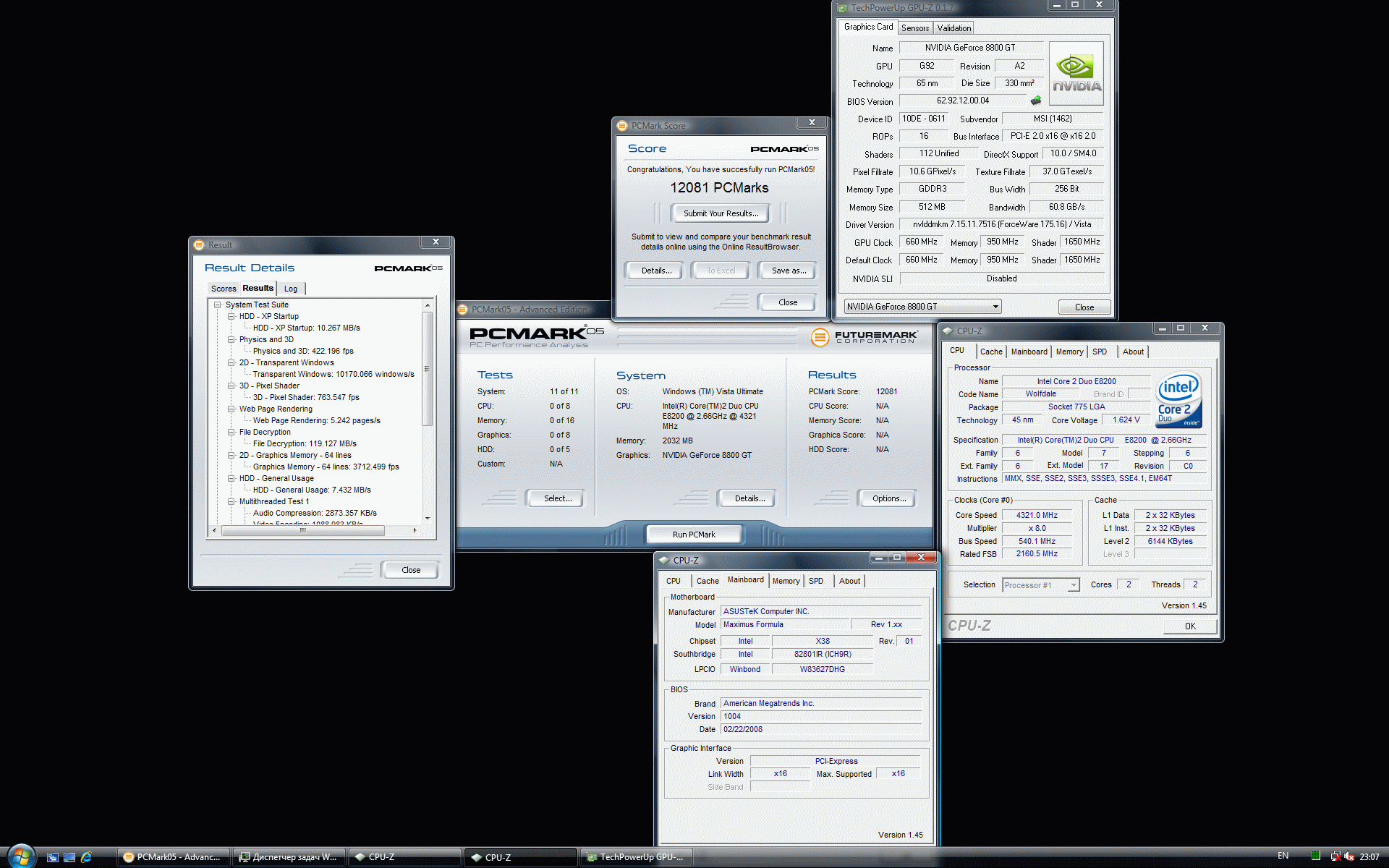Screen dimensions: 1389x868
Task: Open Cache tab in the CPU-Z processor window
Action: coord(991,352)
